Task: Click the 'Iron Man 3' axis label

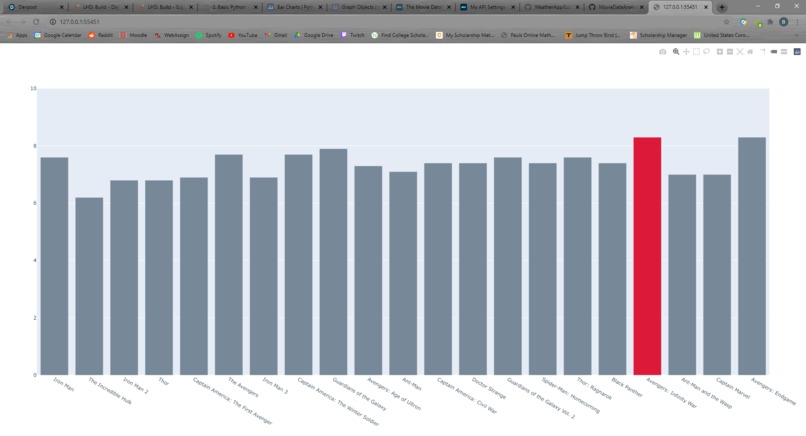Action: tap(276, 385)
